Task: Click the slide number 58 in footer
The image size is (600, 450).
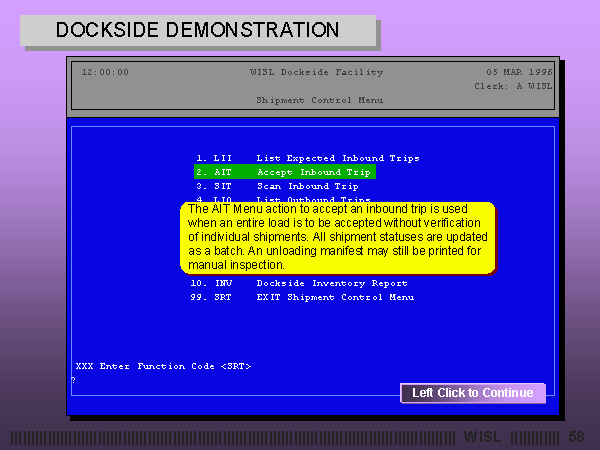Action: (x=576, y=437)
